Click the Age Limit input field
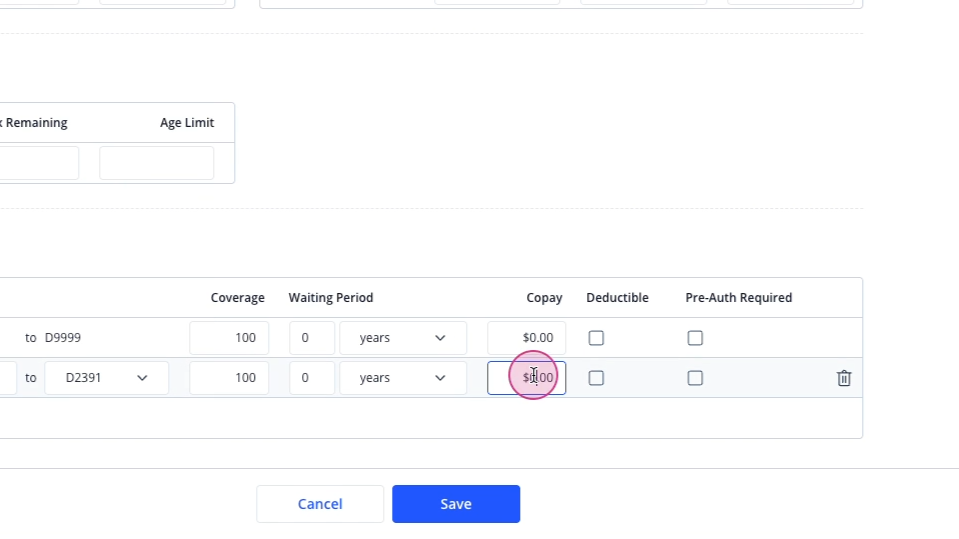 click(x=157, y=163)
